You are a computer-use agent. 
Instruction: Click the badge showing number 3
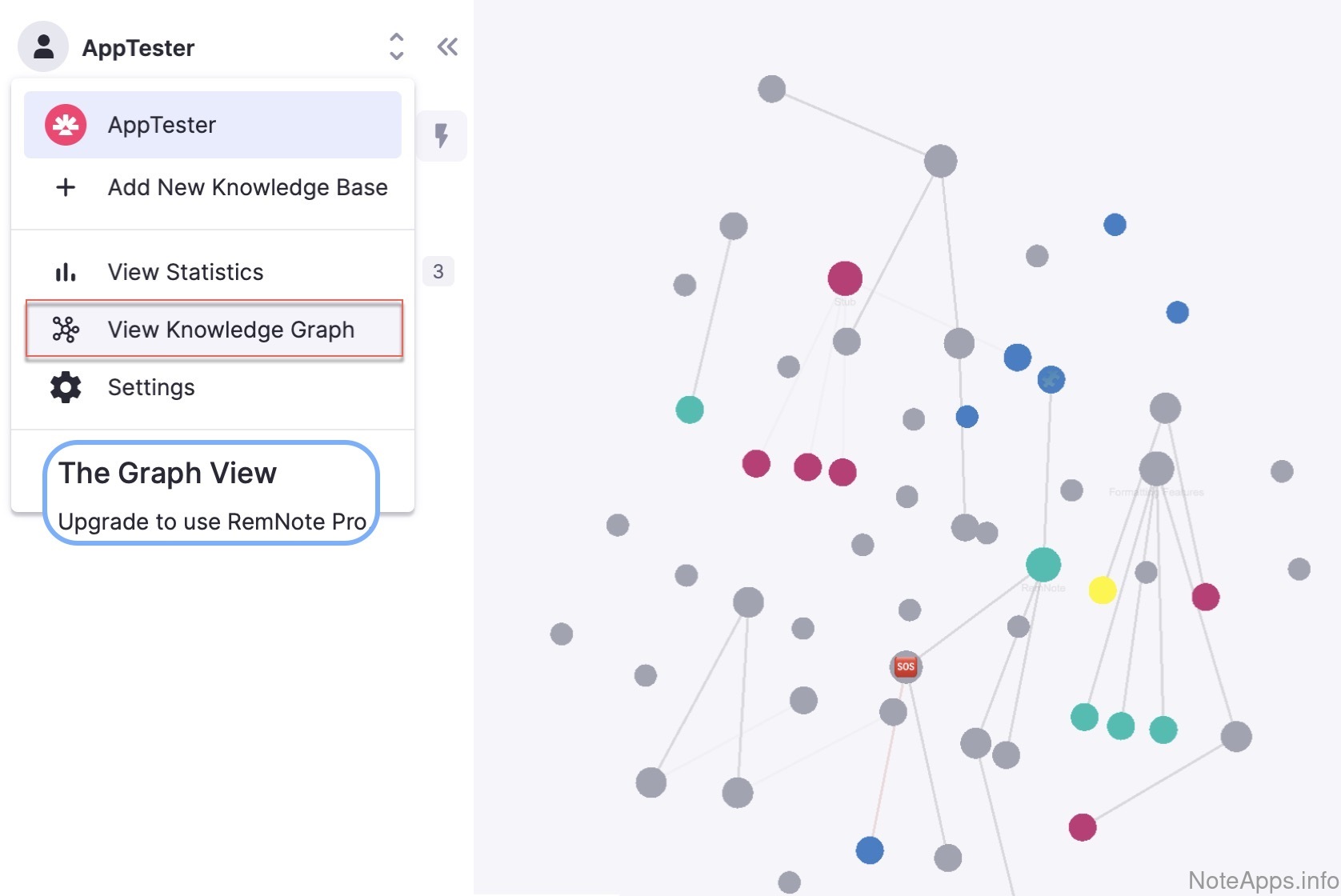pyautogui.click(x=438, y=272)
